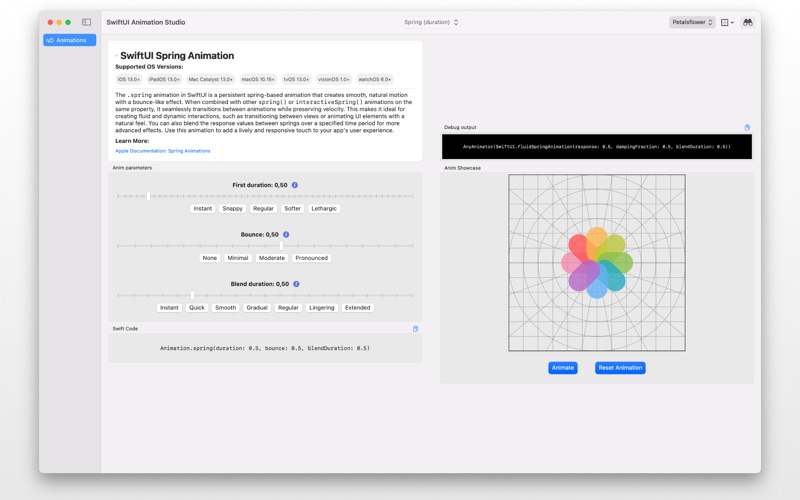Toggle the sidebar icon in title bar
The image size is (800, 500).
coord(87,22)
